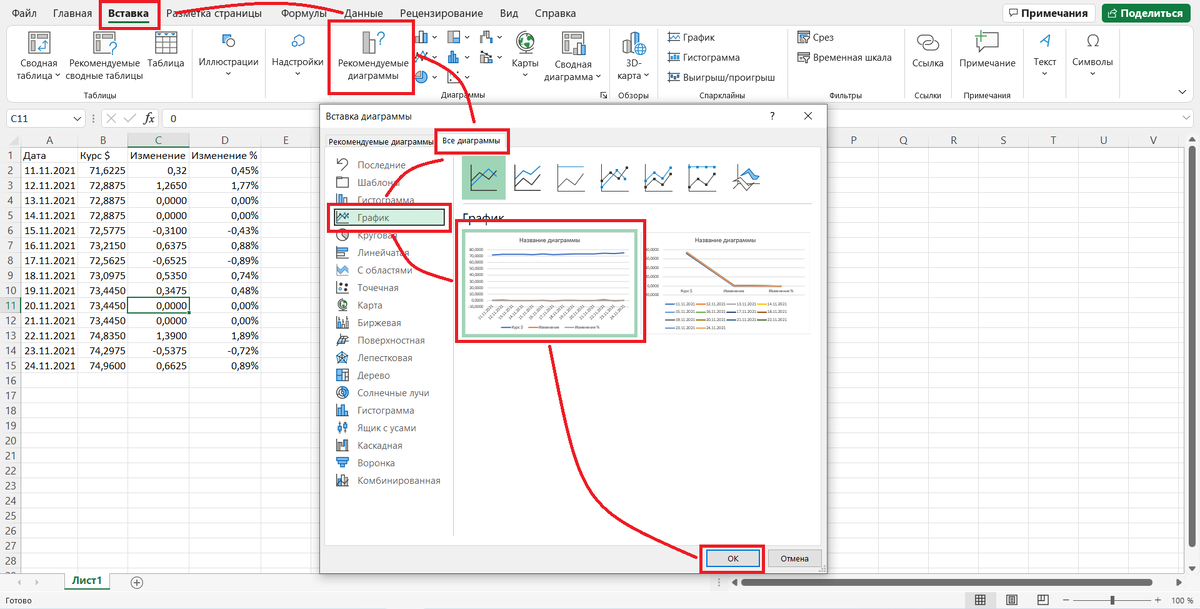Click the Ссылка link icon
The image size is (1200, 609).
(928, 41)
